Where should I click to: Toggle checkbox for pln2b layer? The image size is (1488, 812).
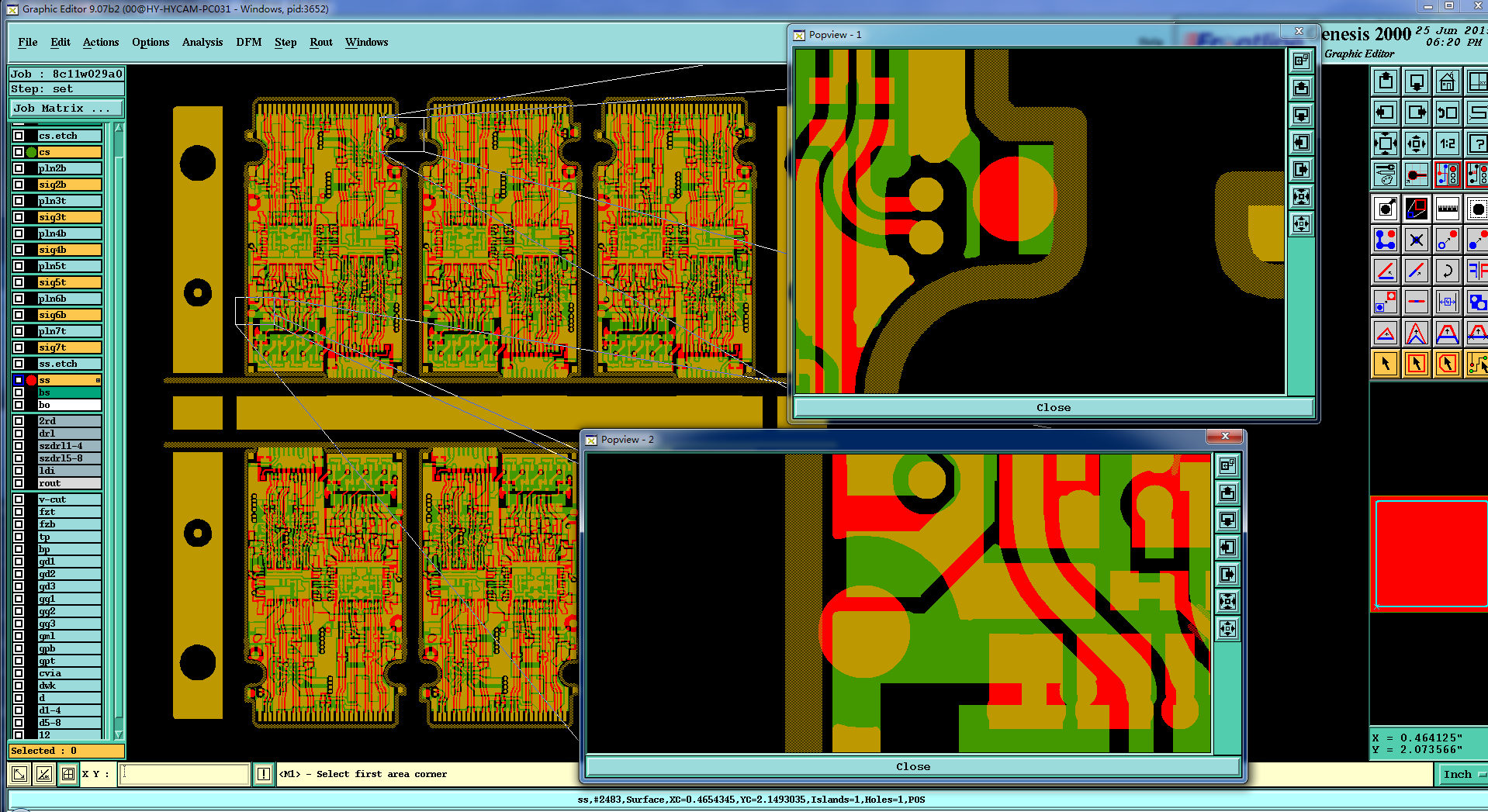[19, 168]
